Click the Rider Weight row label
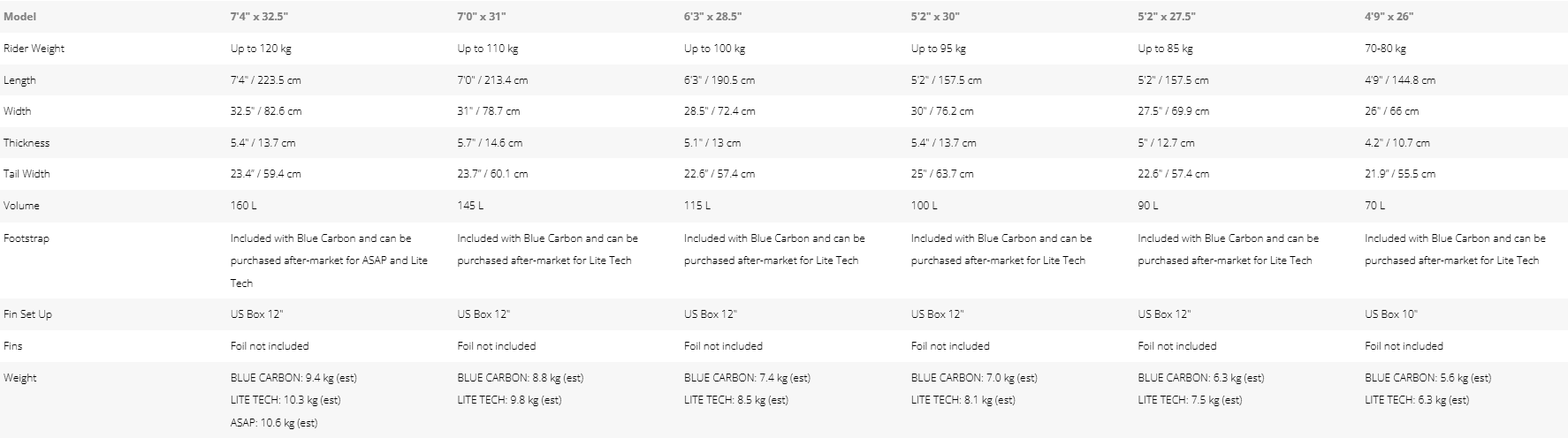The height and width of the screenshot is (438, 1568). click(34, 49)
